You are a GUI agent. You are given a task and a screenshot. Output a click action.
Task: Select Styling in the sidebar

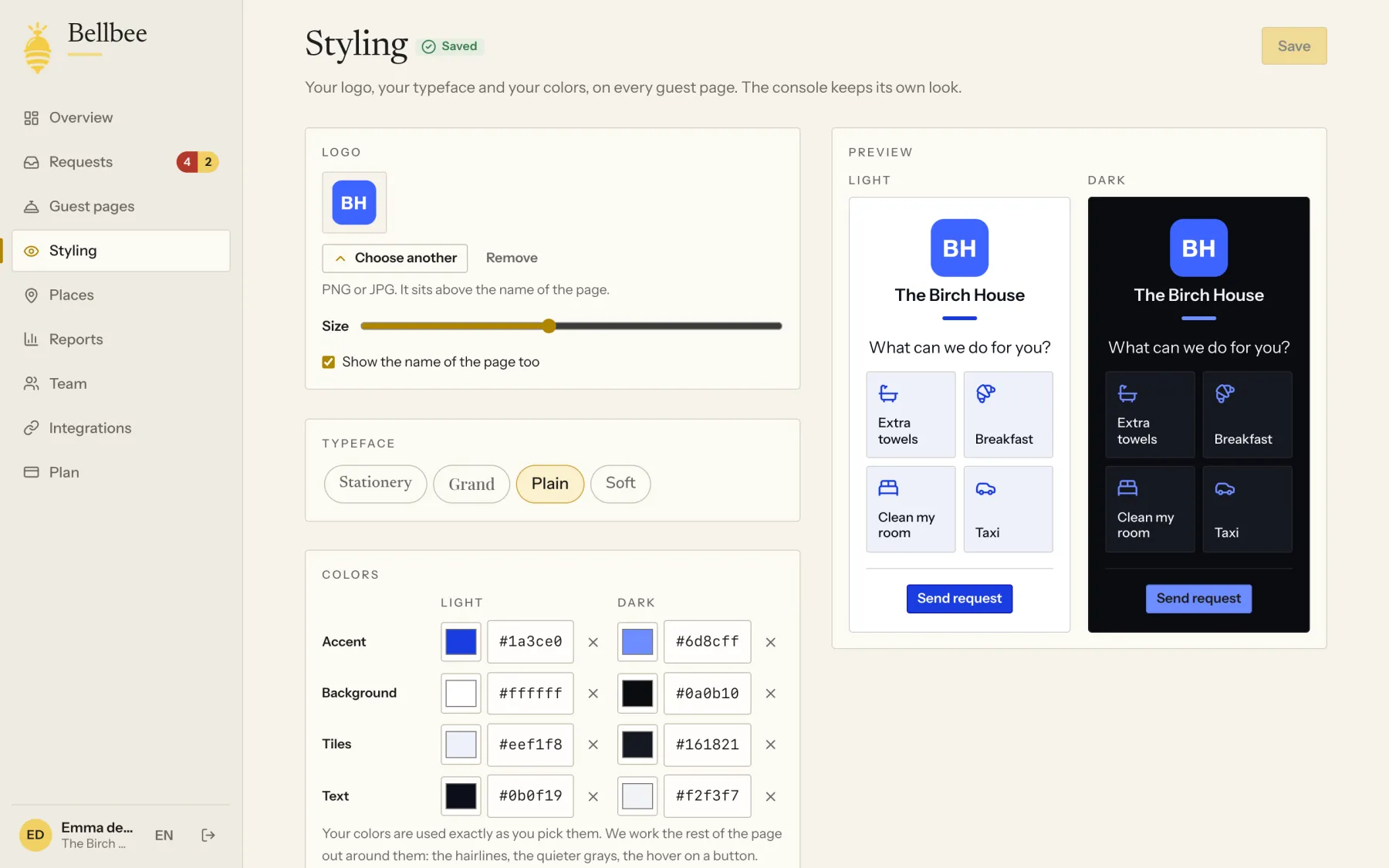120,251
